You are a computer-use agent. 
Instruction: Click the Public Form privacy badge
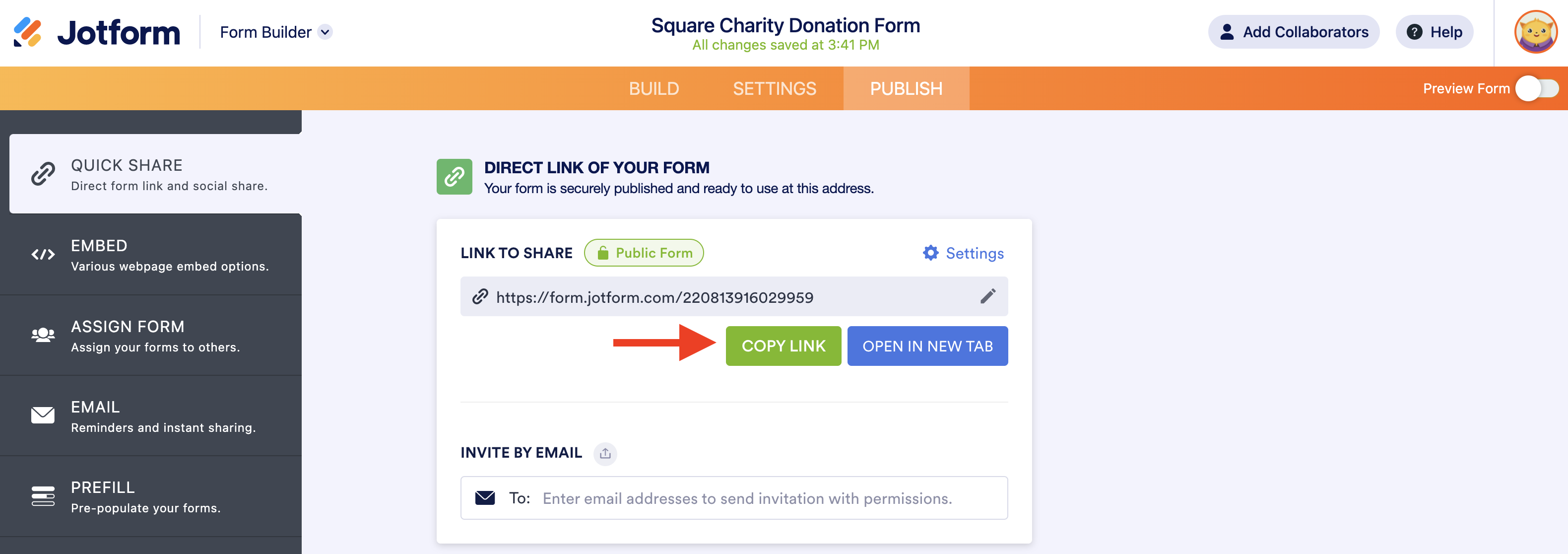pos(644,253)
